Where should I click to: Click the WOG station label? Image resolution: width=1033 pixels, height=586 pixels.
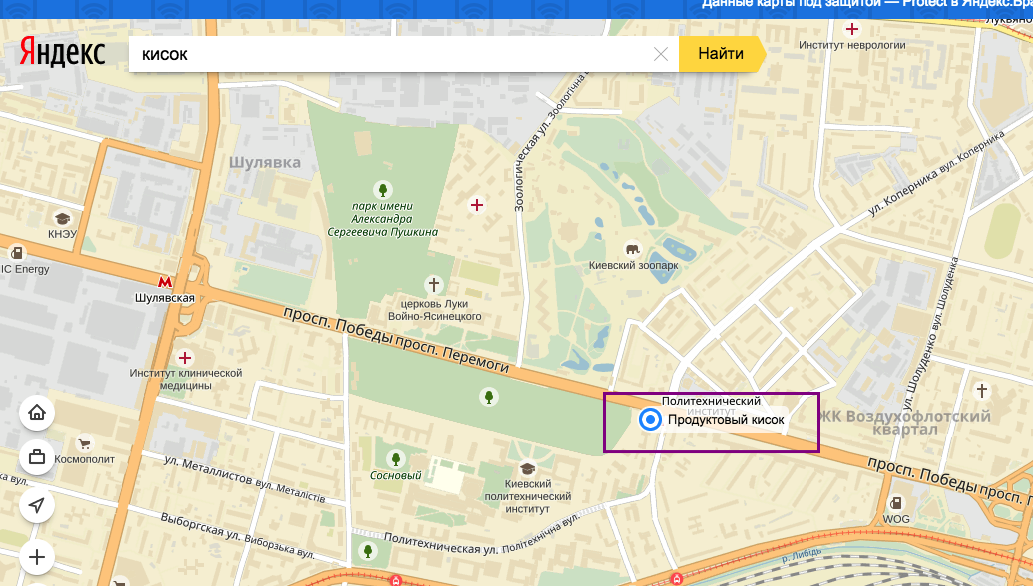coord(896,519)
